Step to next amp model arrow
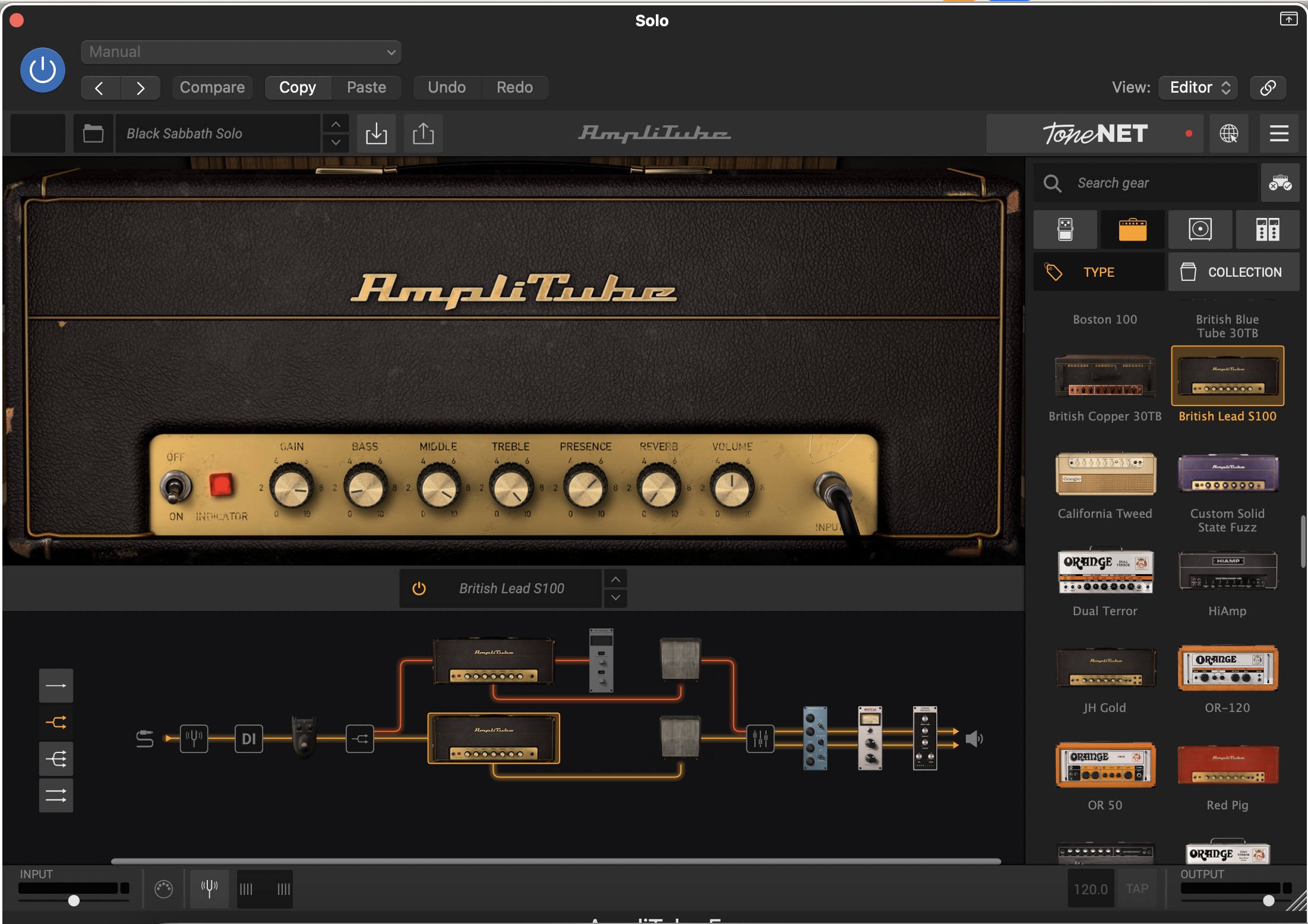The height and width of the screenshot is (924, 1308). pos(615,598)
